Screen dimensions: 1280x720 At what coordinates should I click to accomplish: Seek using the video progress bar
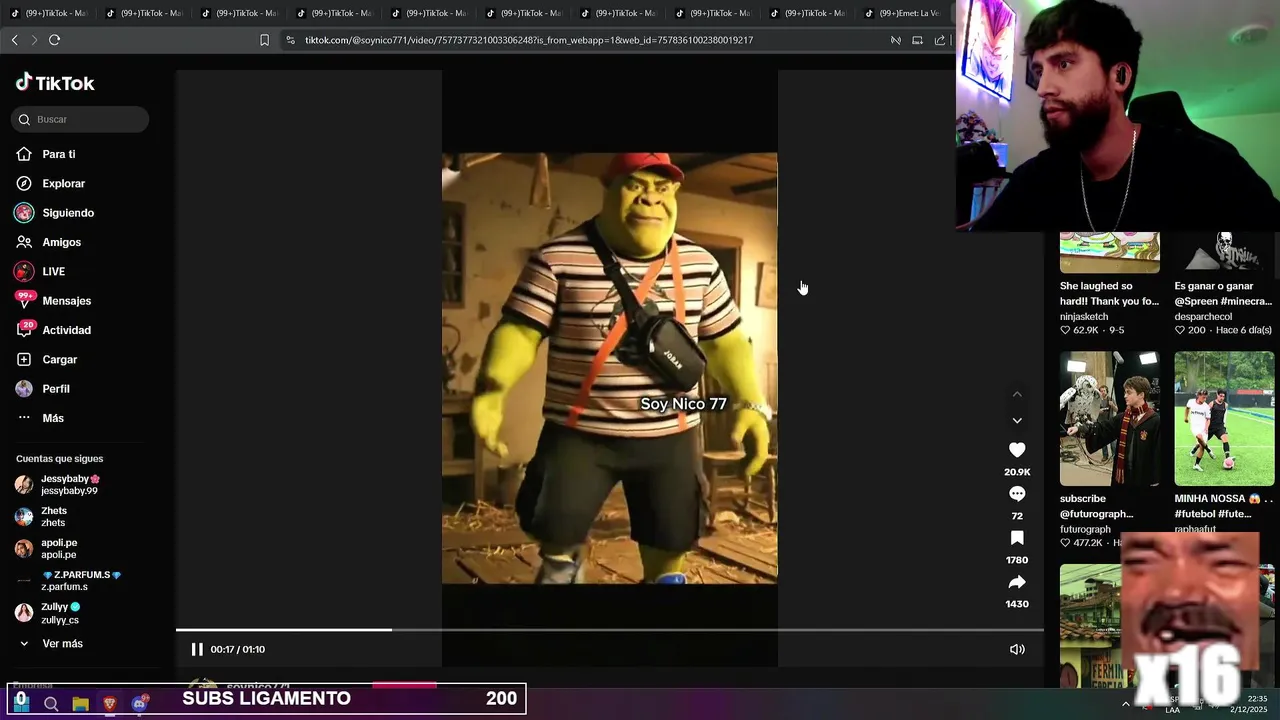(609, 630)
